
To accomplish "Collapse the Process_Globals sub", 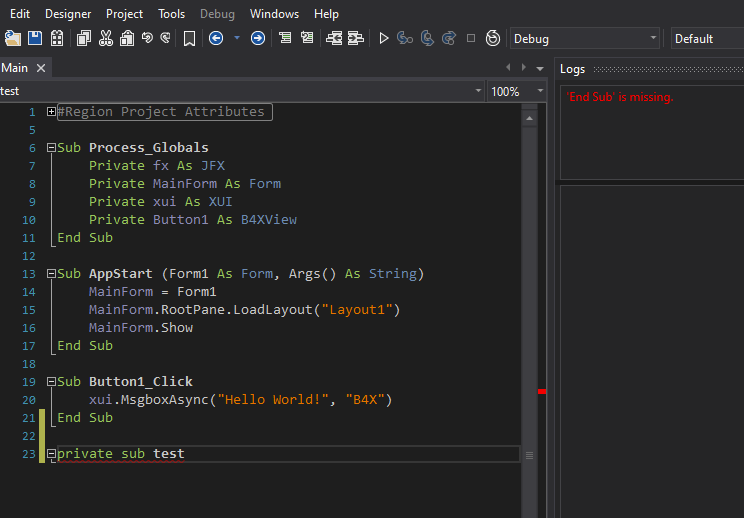I will [51, 148].
